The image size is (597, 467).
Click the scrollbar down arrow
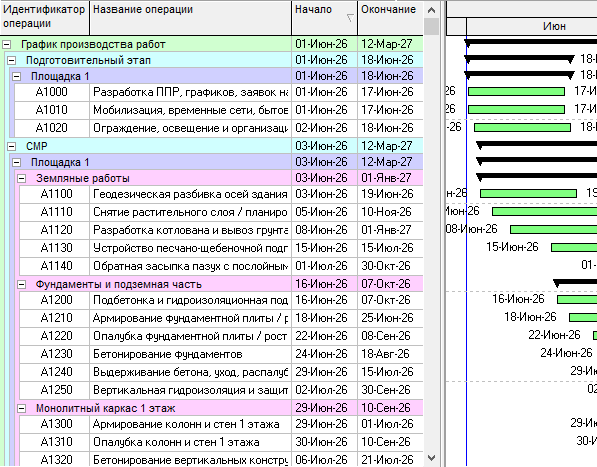coord(431,458)
